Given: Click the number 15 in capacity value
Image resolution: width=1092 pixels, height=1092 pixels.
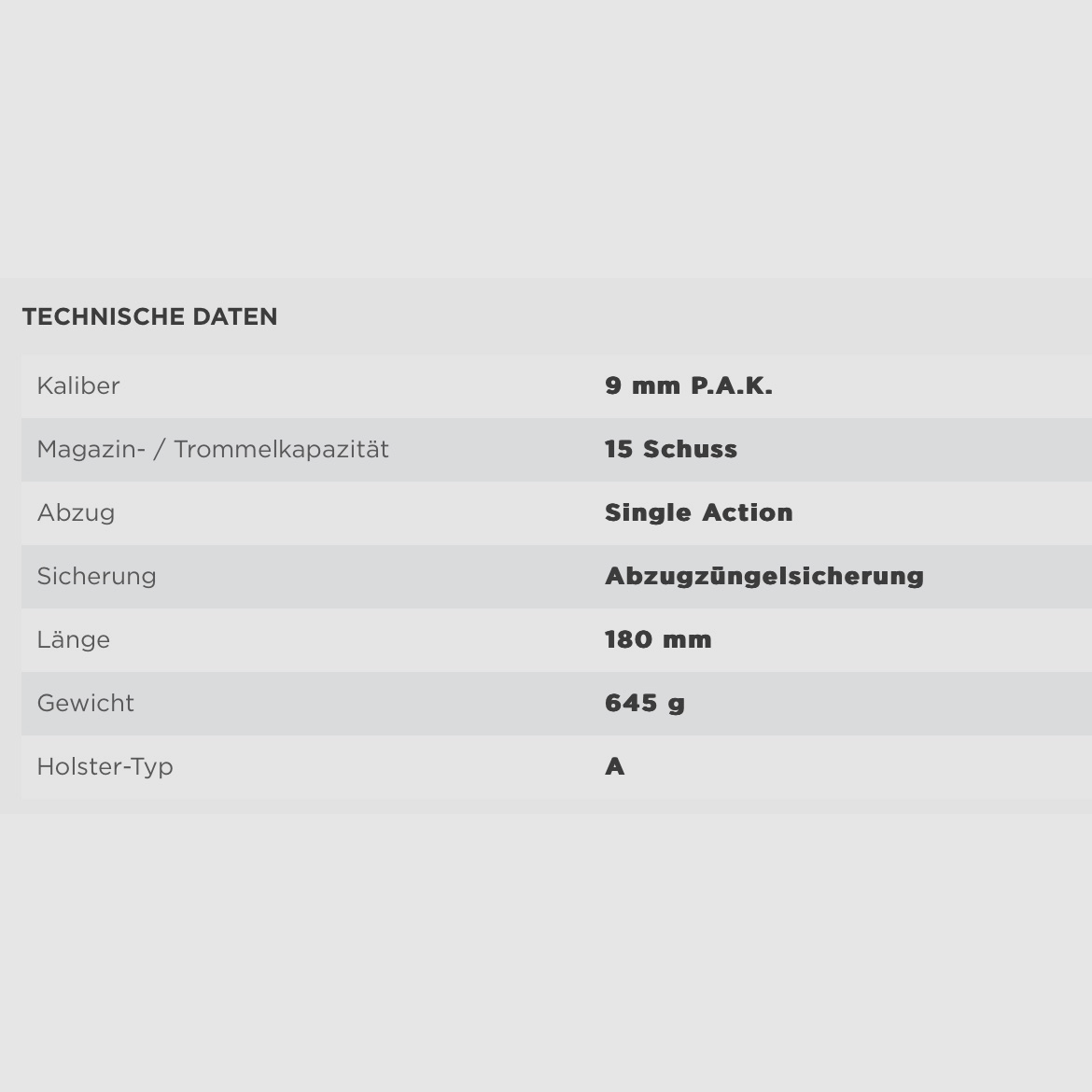Looking at the screenshot, I should pyautogui.click(x=619, y=450).
